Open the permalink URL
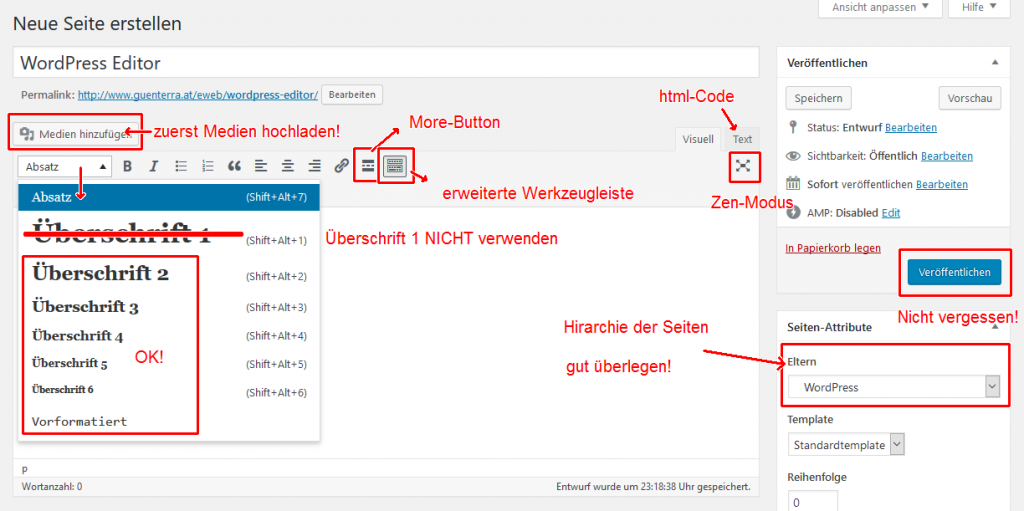 click(198, 95)
